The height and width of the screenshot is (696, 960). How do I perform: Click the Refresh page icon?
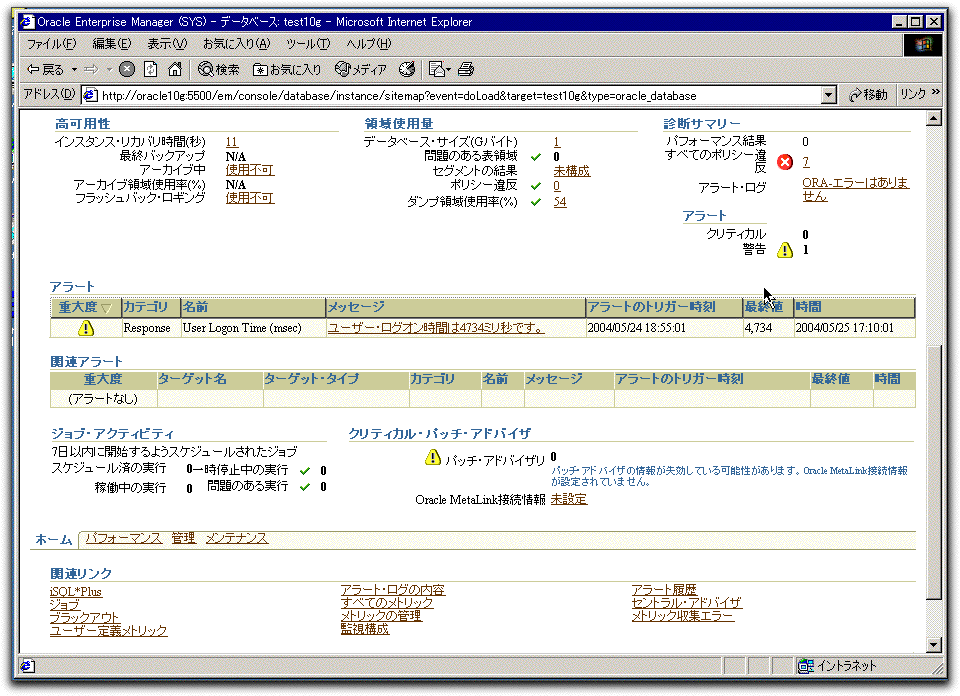pos(151,70)
